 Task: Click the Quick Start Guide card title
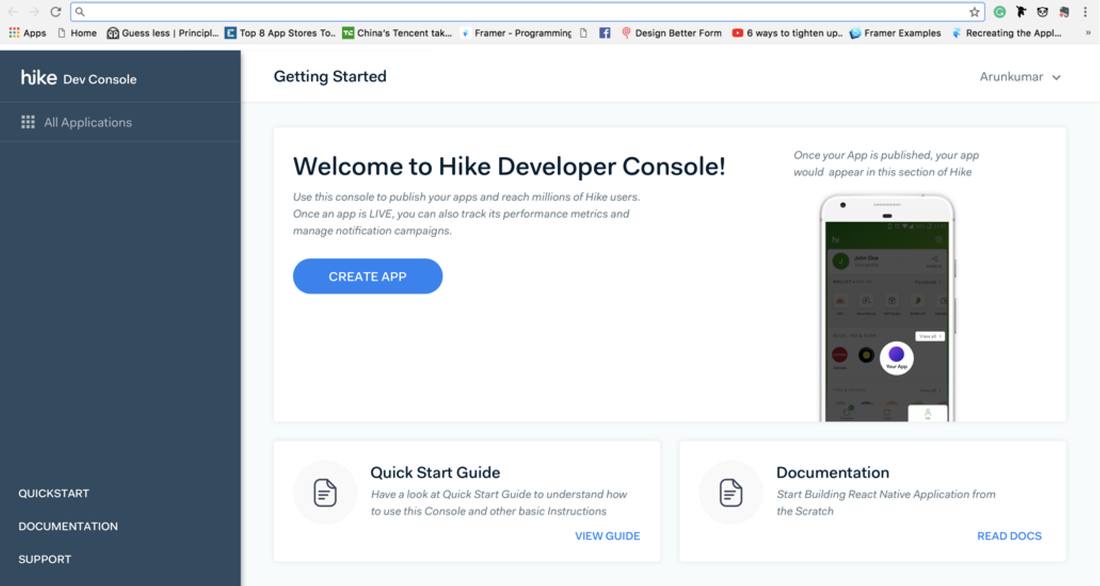(435, 473)
